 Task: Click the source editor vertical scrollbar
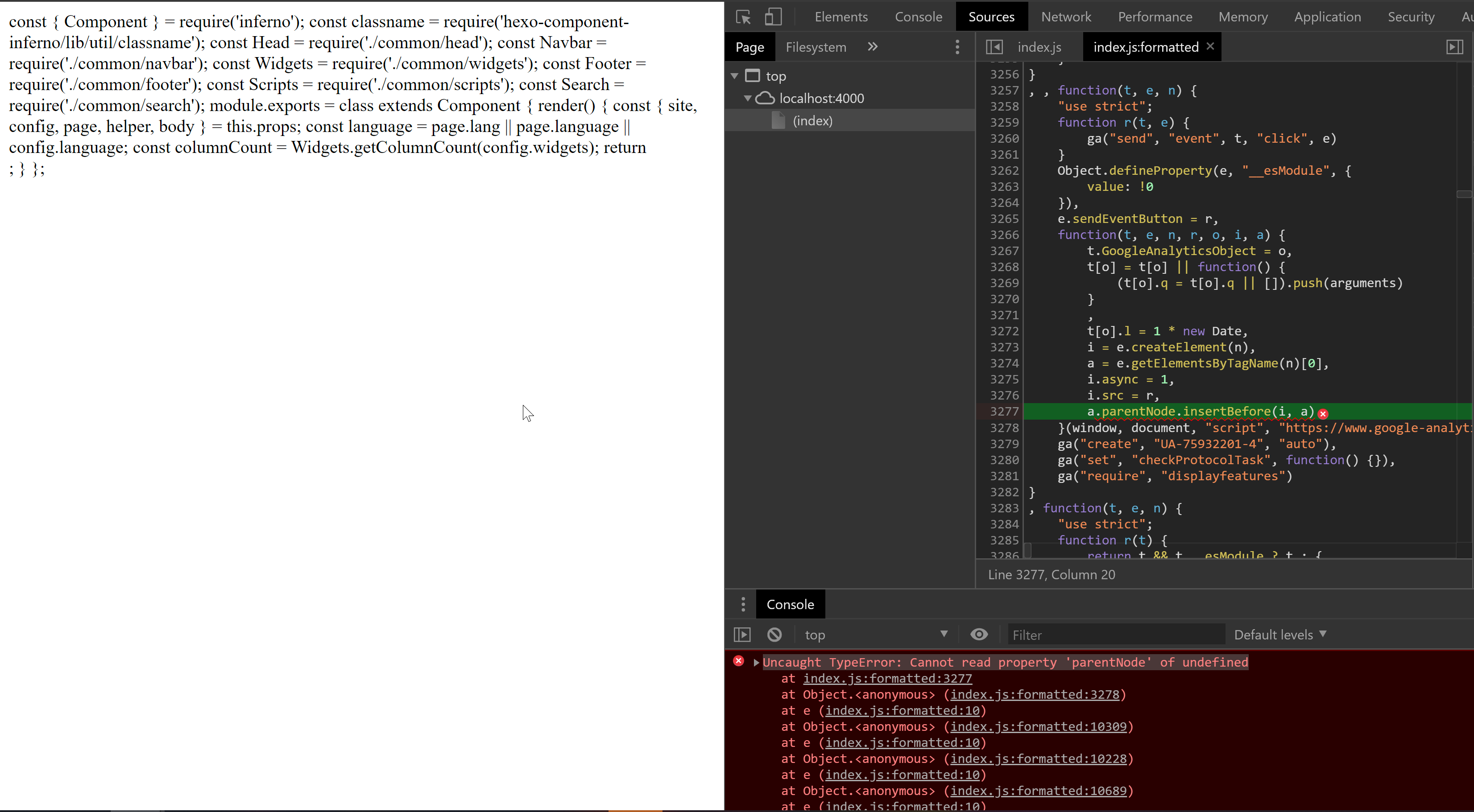[x=1465, y=194]
